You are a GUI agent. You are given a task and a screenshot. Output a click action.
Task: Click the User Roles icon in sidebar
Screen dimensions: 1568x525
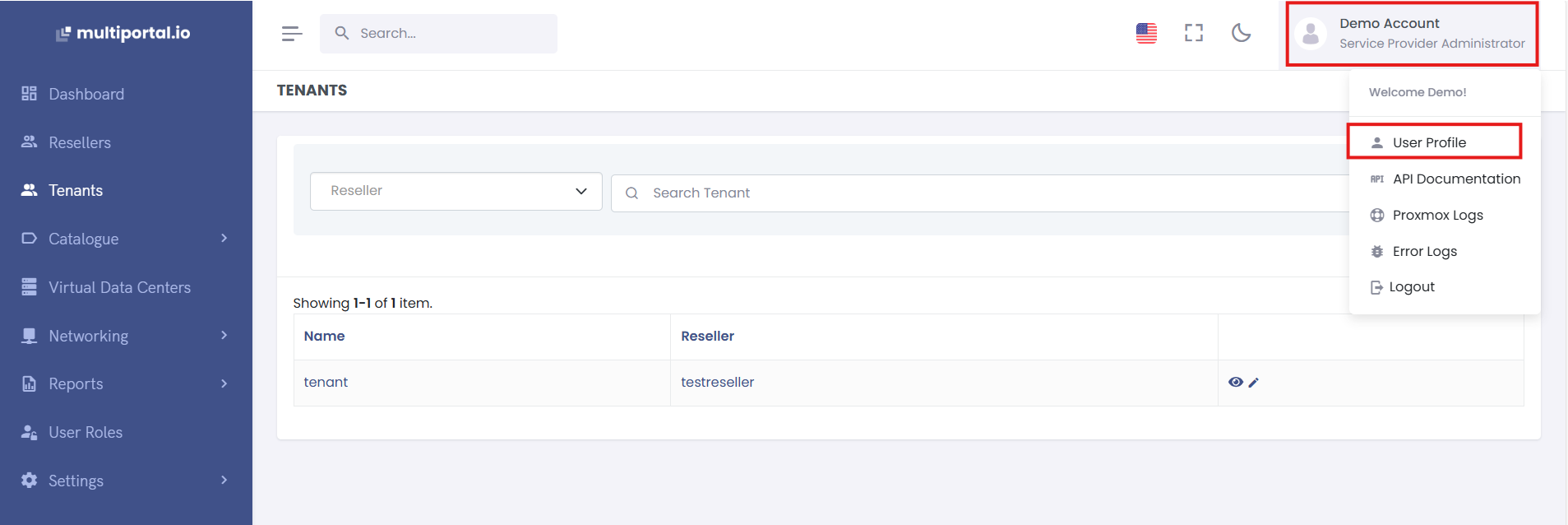(29, 432)
